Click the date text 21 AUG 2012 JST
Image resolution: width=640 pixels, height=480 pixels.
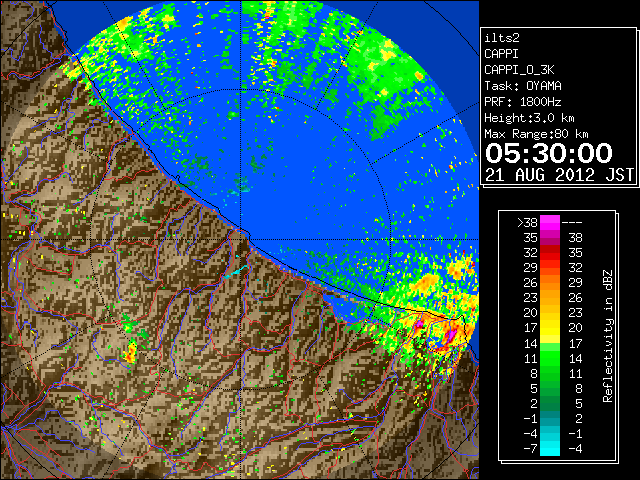coord(559,175)
